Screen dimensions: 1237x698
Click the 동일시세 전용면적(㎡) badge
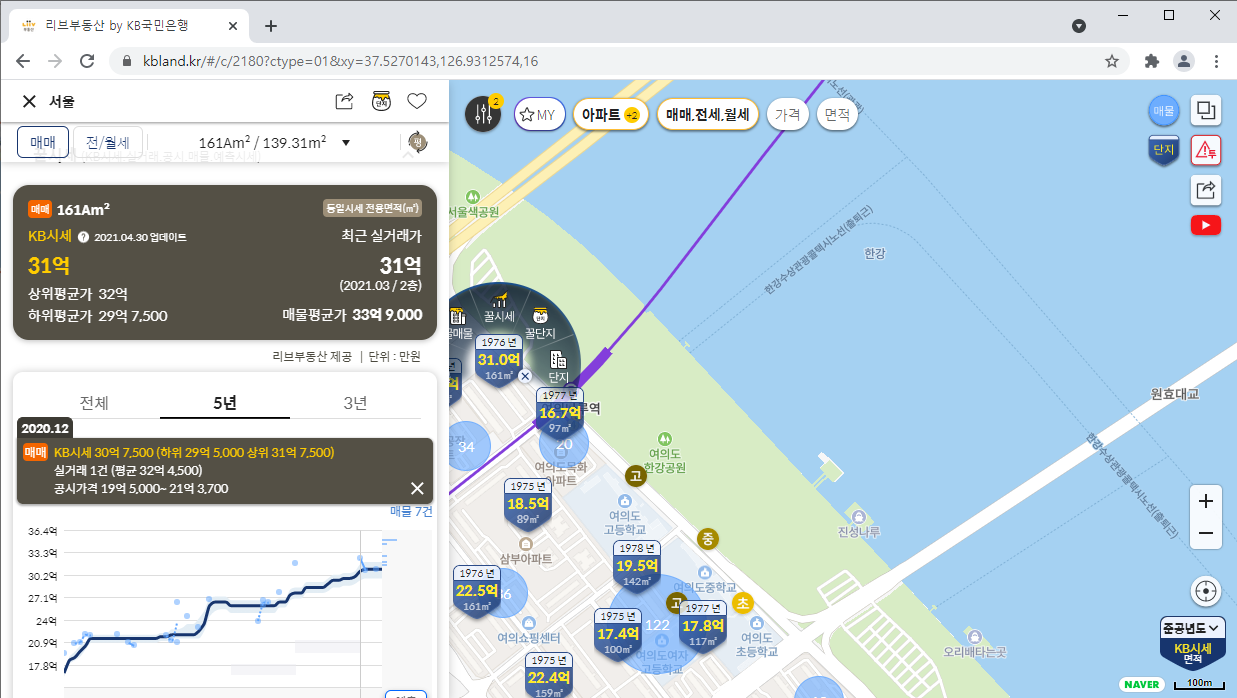click(x=372, y=208)
